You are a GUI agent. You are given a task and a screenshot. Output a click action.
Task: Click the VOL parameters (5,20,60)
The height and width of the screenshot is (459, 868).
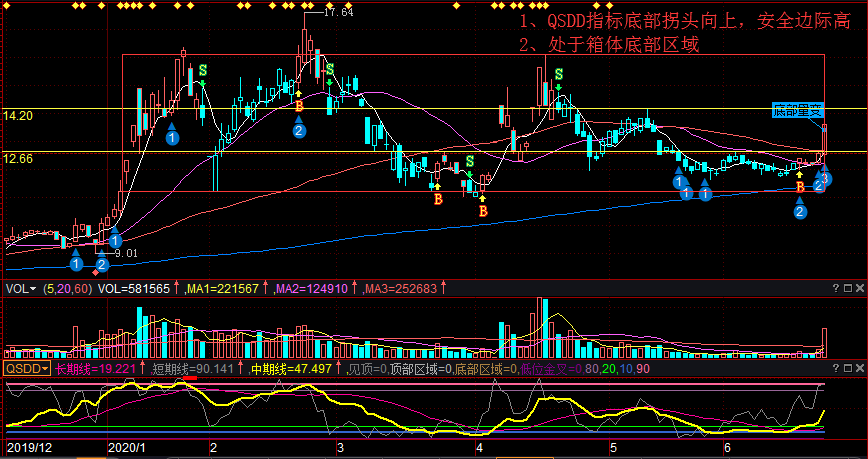[66, 289]
